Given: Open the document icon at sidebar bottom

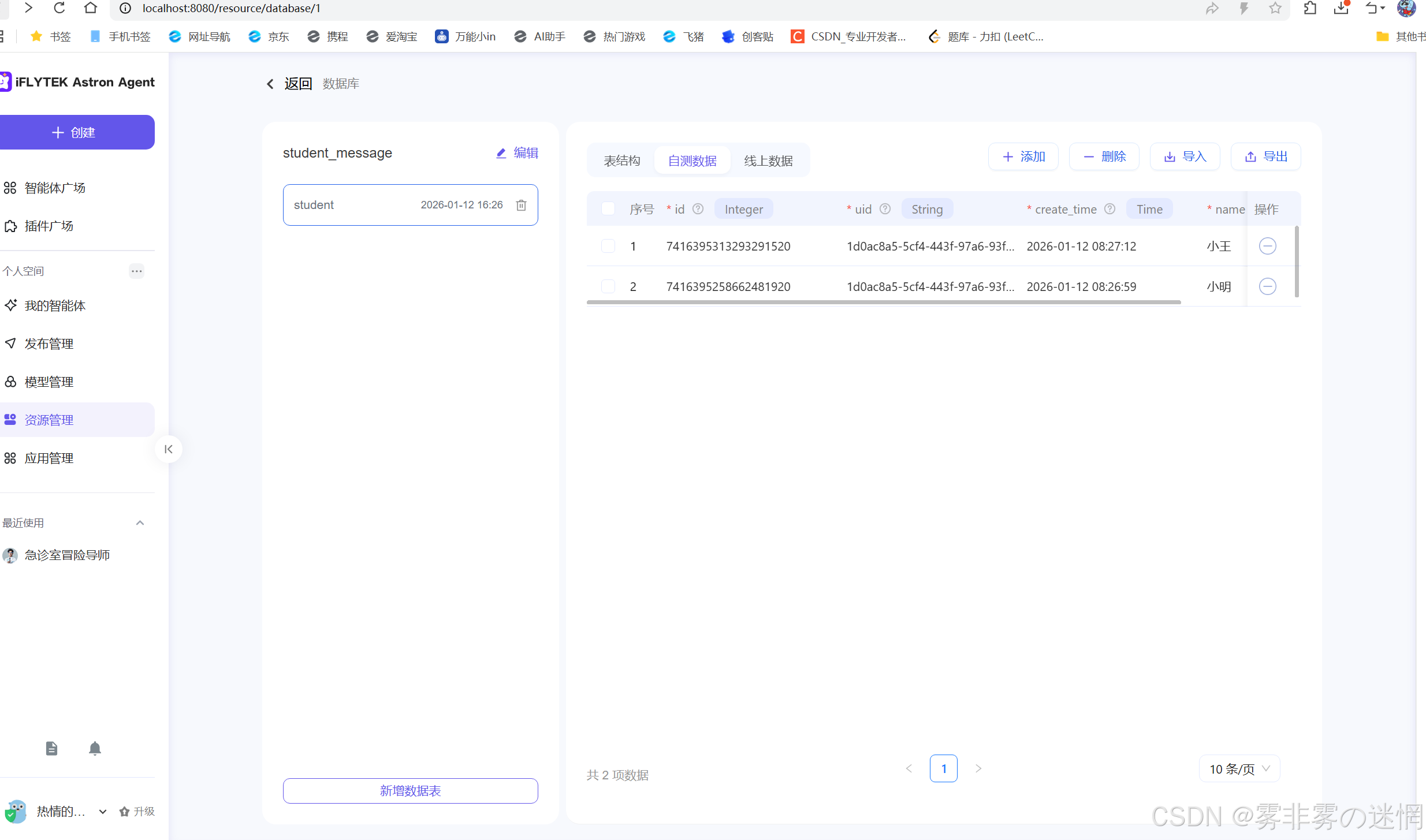Looking at the screenshot, I should (51, 749).
